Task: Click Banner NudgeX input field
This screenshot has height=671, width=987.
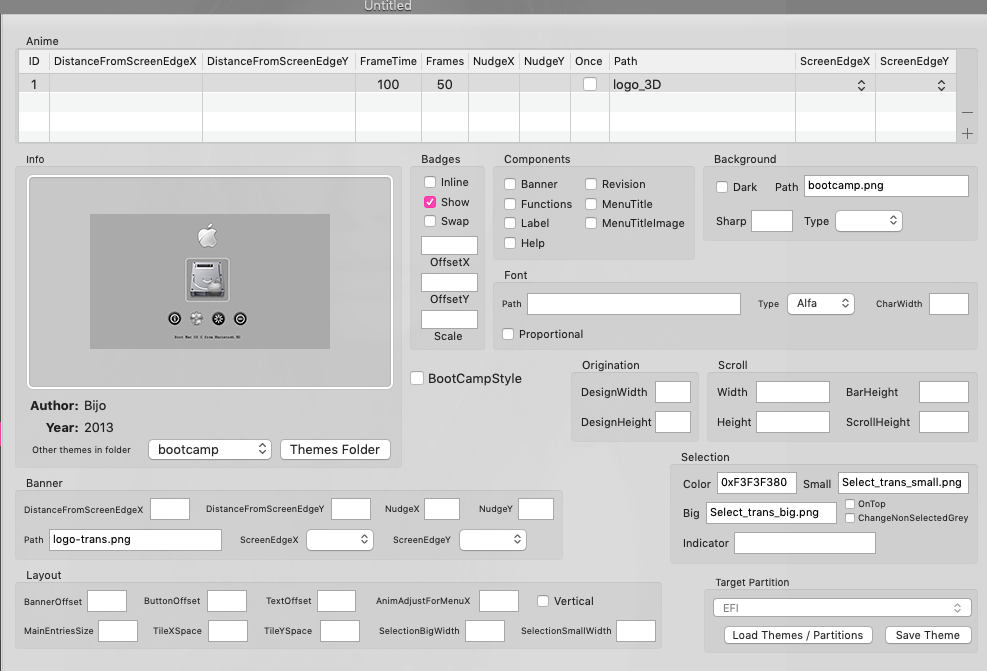Action: pos(442,509)
